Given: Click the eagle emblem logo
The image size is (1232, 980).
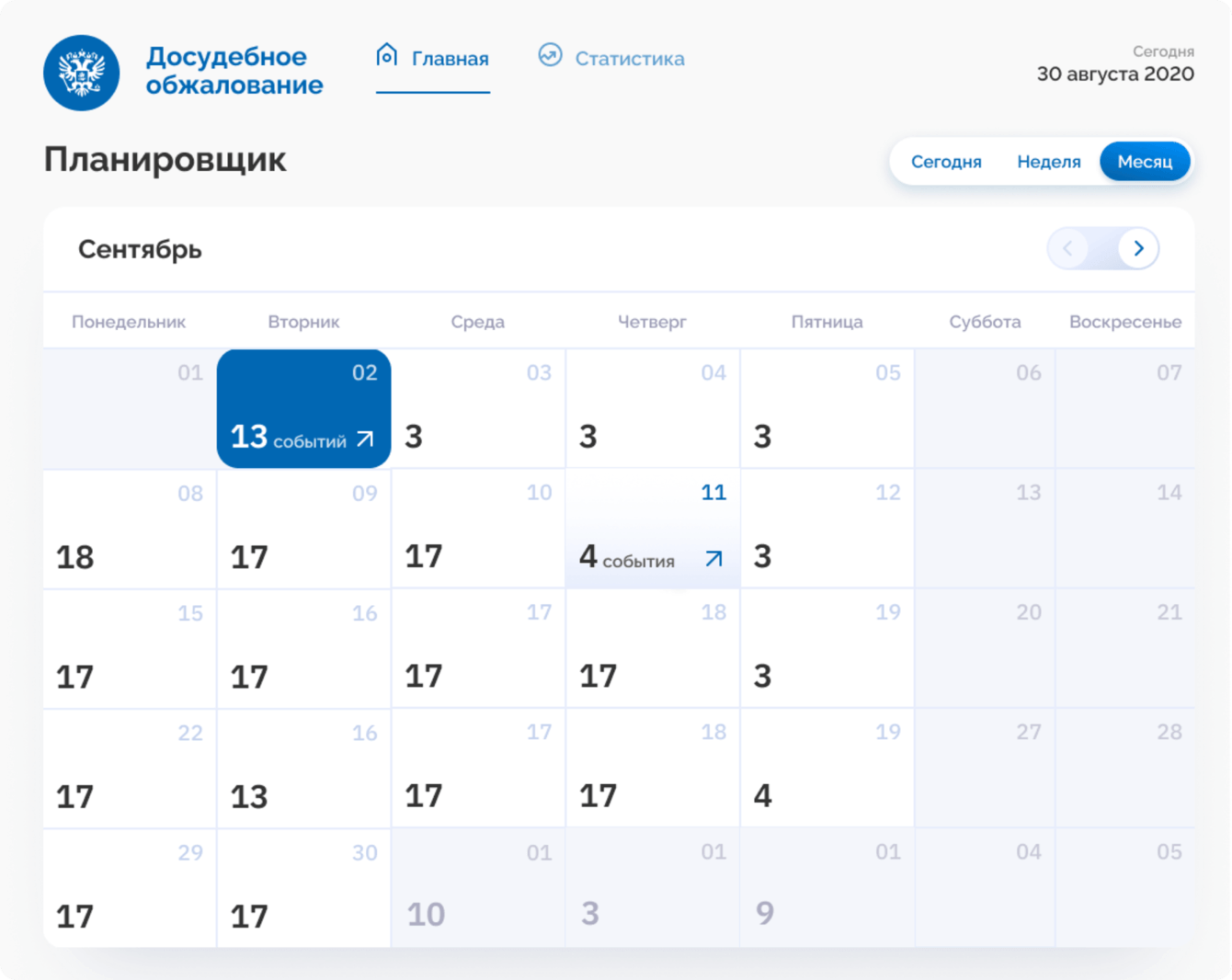Looking at the screenshot, I should pos(81,73).
